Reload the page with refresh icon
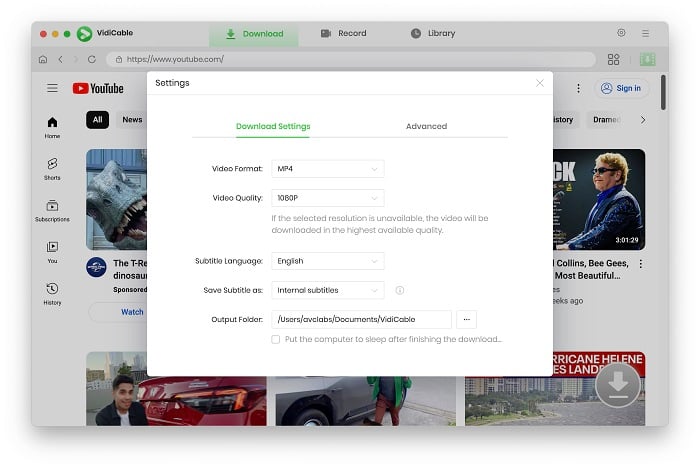The height and width of the screenshot is (468, 700). click(92, 59)
